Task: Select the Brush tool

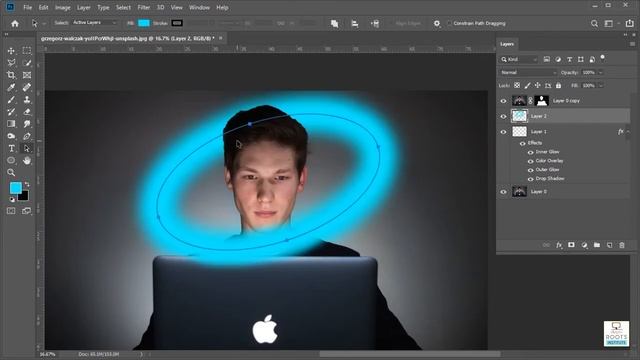Action: point(11,100)
